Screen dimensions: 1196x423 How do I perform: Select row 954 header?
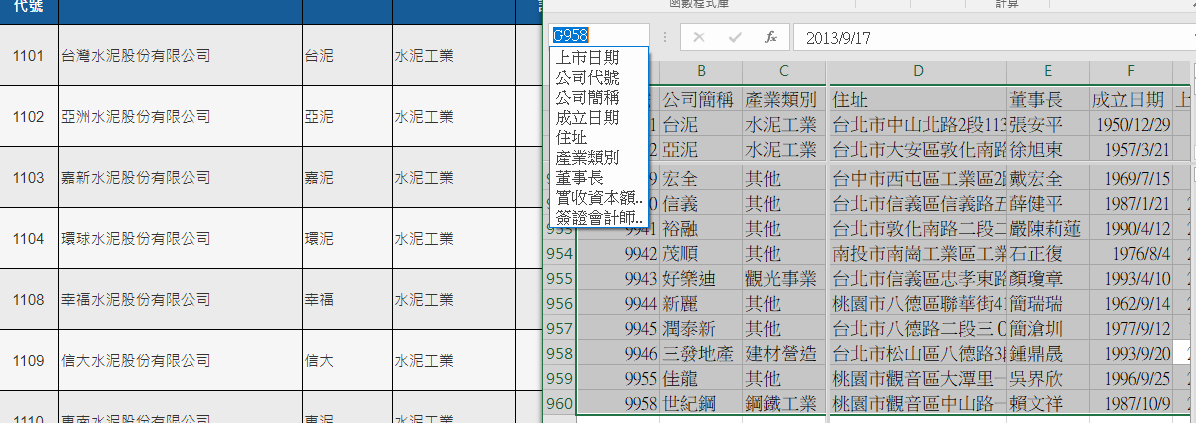click(560, 253)
